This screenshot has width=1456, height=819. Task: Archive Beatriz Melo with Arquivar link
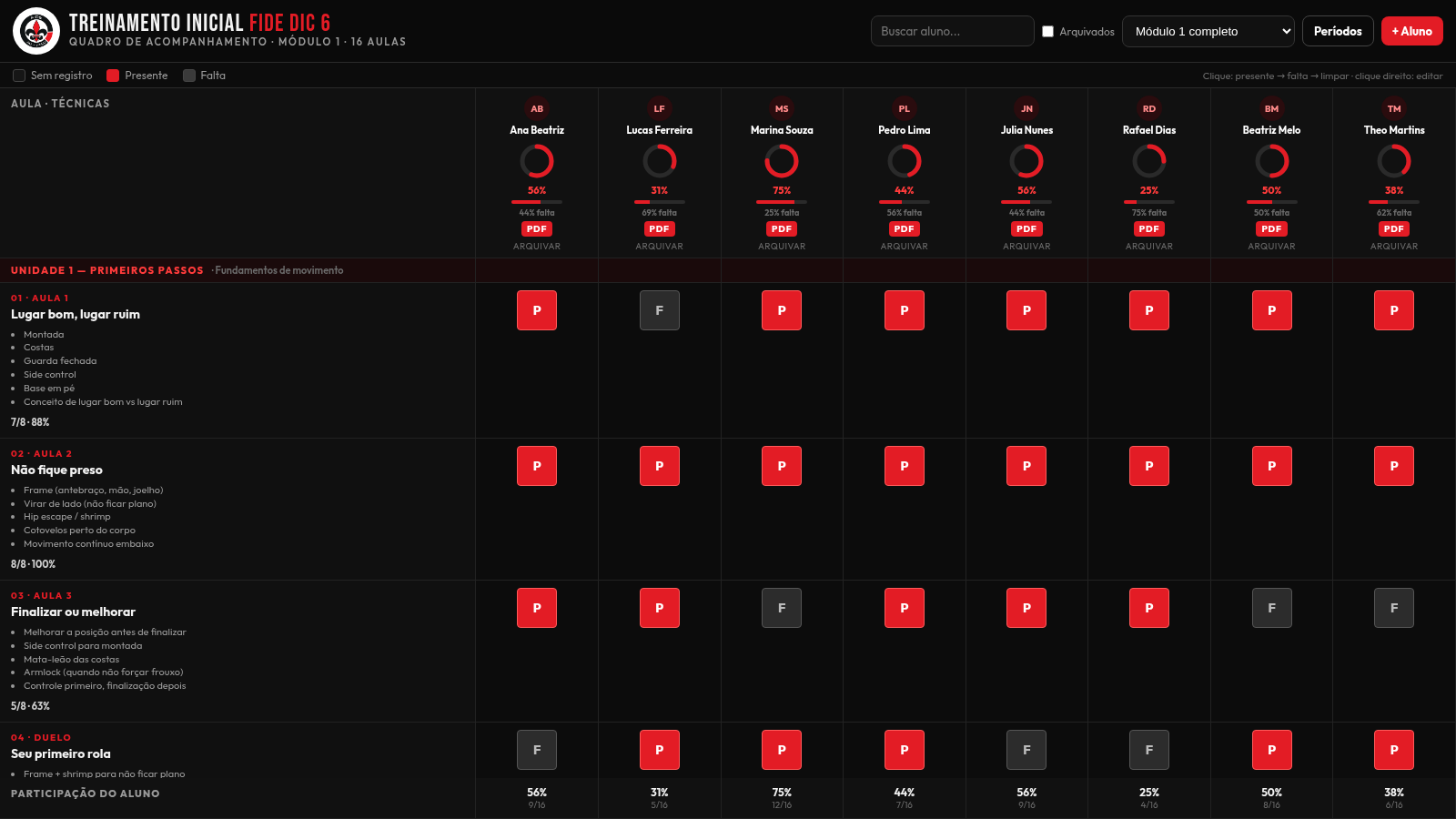[1271, 247]
